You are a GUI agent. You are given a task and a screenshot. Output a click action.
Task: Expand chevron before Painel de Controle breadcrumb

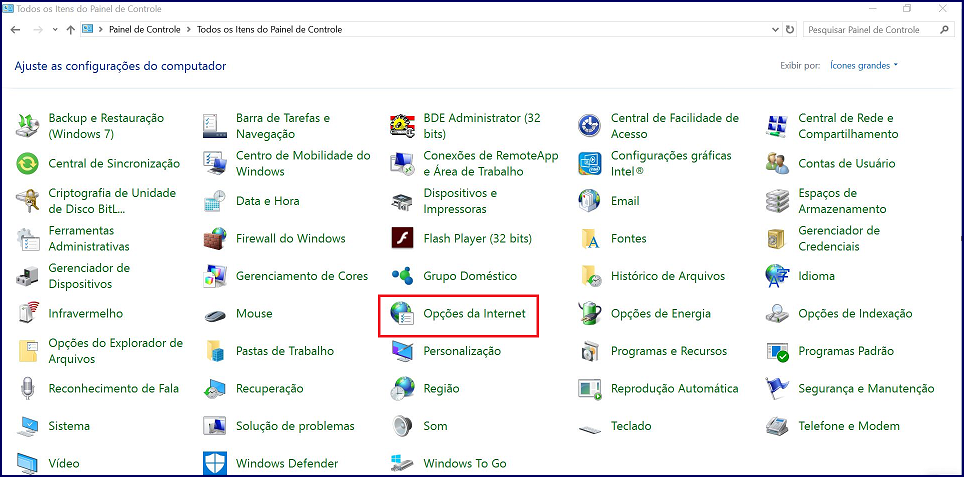(x=101, y=30)
